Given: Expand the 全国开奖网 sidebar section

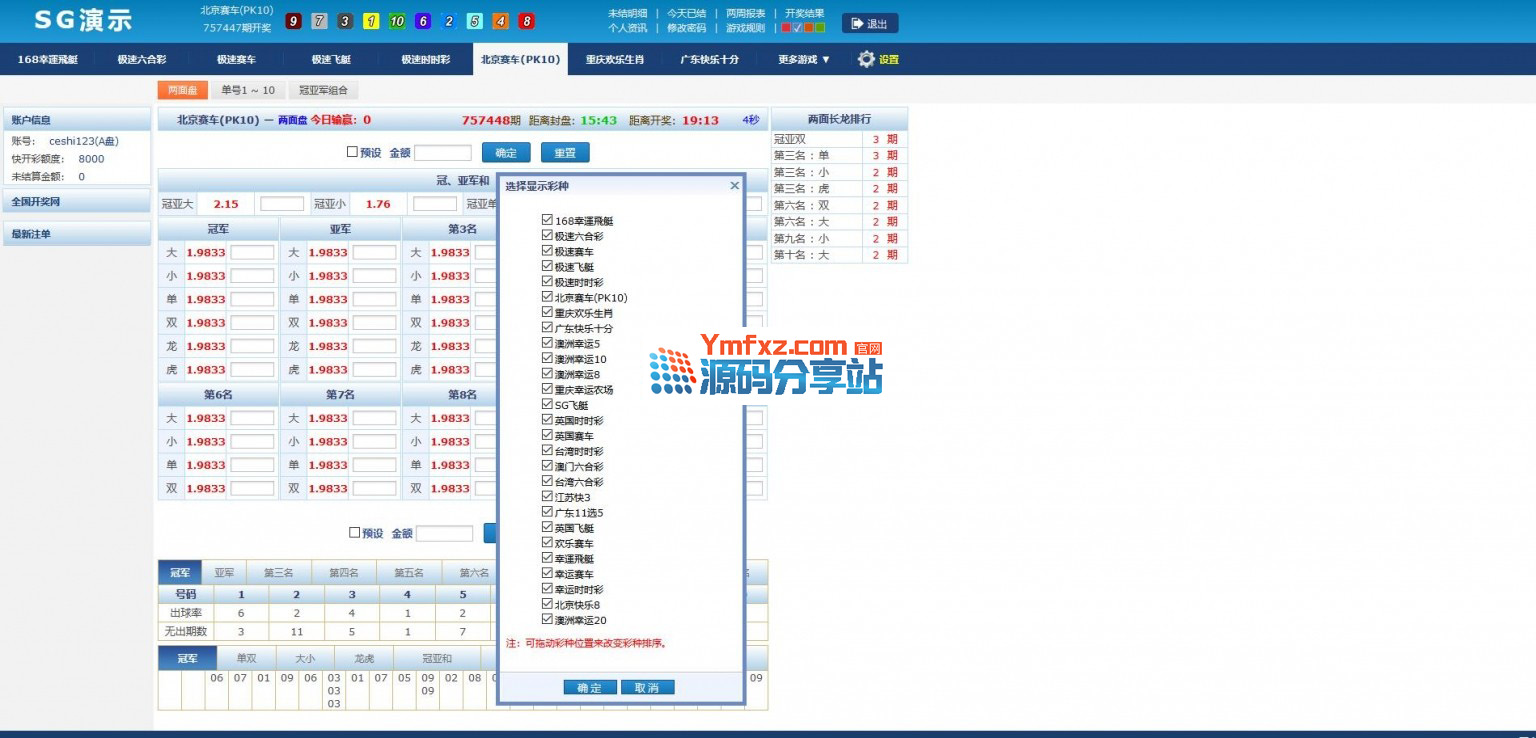Looking at the screenshot, I should pos(76,201).
